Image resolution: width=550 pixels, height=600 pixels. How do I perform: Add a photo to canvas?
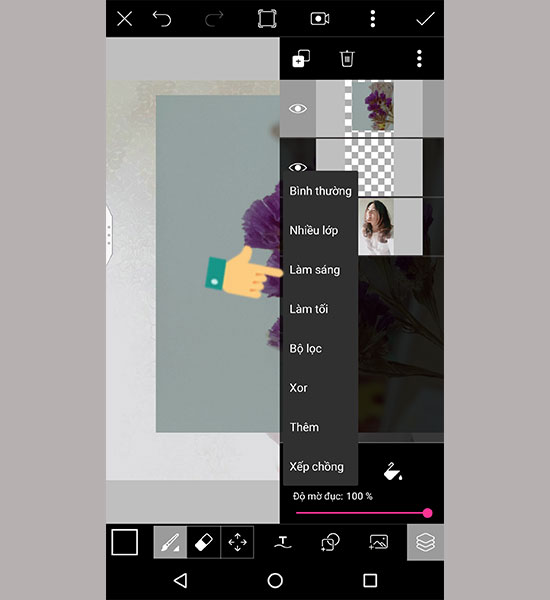pos(379,542)
